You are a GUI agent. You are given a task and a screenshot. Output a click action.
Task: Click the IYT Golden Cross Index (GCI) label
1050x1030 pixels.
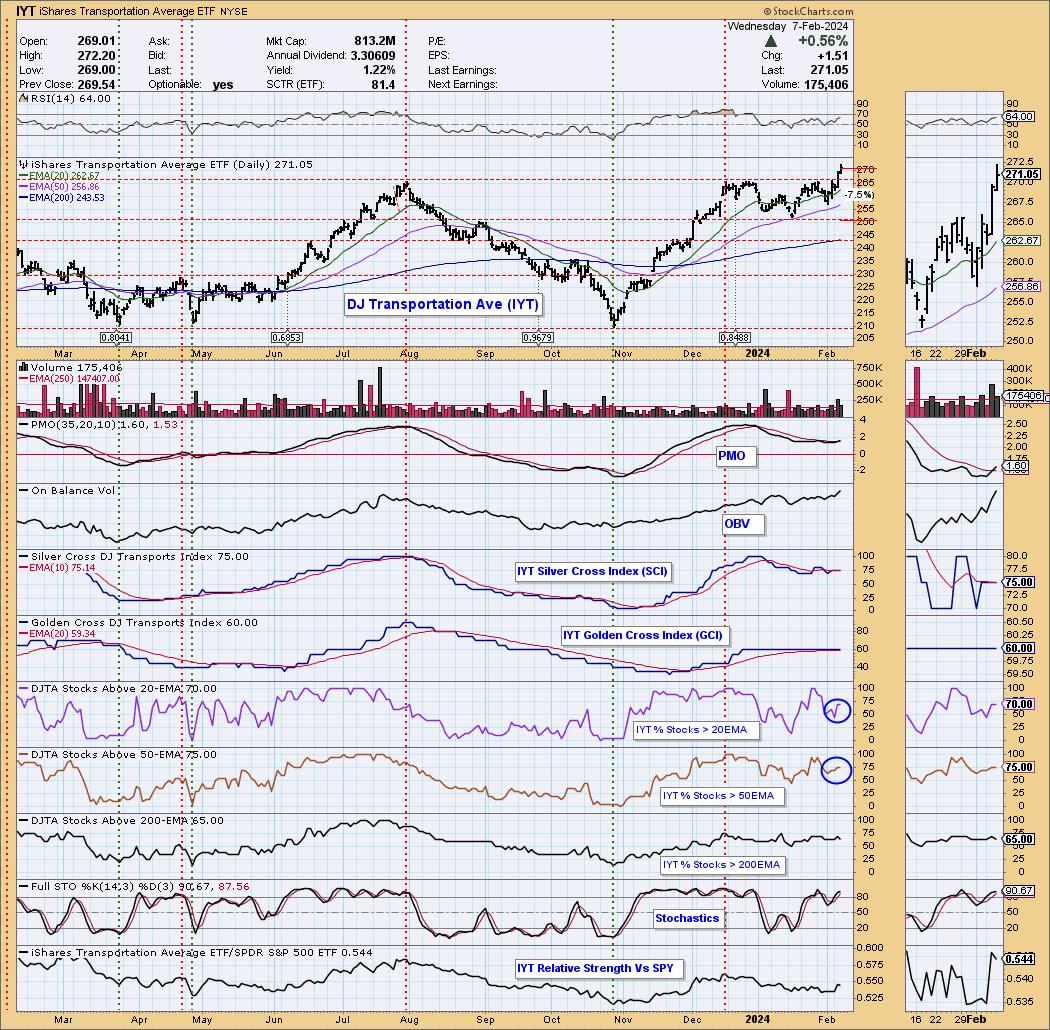[643, 635]
